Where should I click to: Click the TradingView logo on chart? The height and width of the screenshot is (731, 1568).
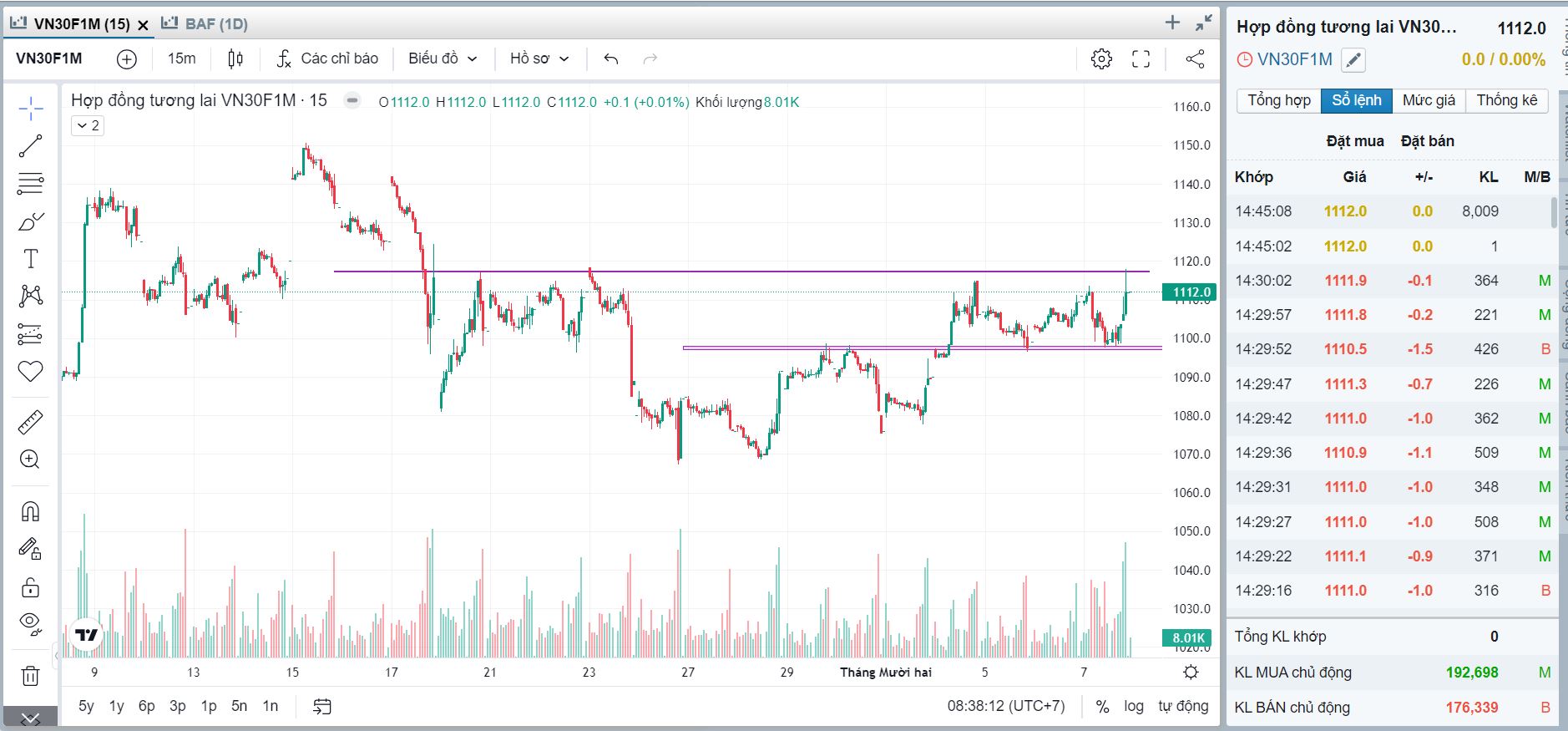(x=86, y=635)
